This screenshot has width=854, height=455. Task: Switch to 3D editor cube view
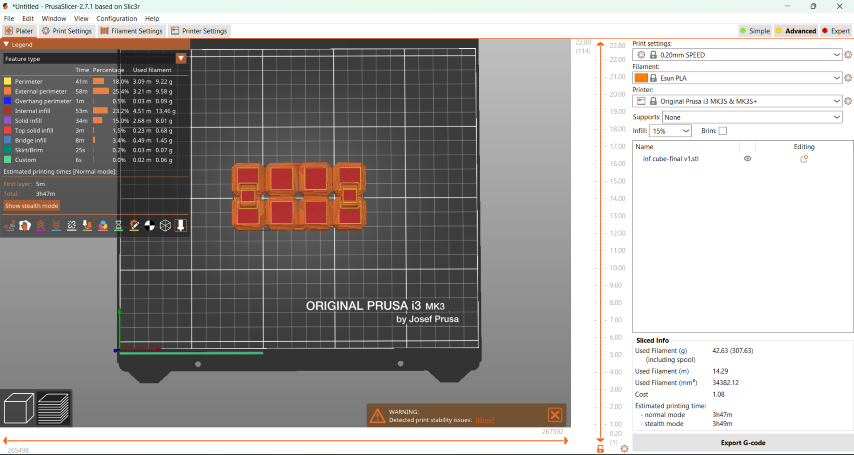click(x=19, y=408)
